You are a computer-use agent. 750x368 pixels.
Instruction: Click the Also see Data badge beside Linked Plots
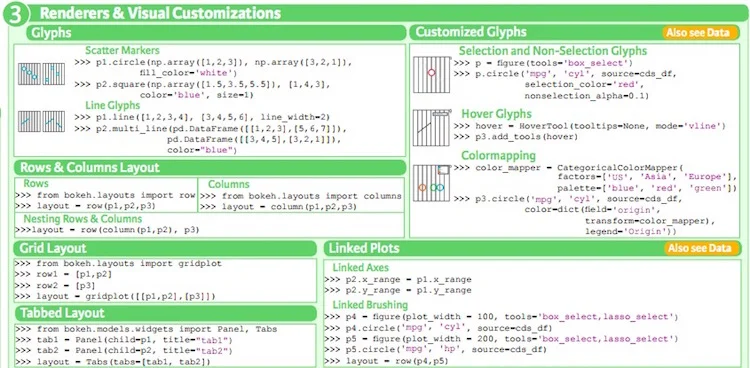click(x=702, y=248)
